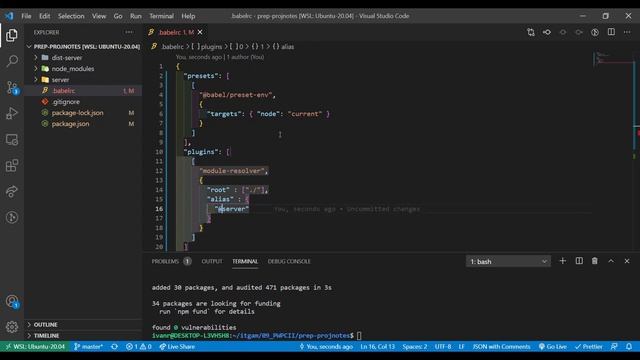Viewport: 640px width, 360px height.
Task: Open the Search view in activity bar
Action: coord(12,61)
